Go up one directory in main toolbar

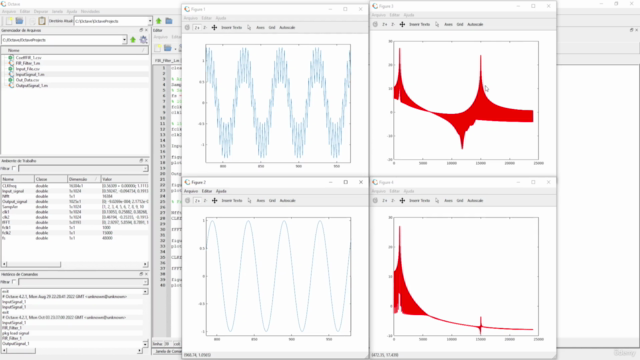click(158, 21)
